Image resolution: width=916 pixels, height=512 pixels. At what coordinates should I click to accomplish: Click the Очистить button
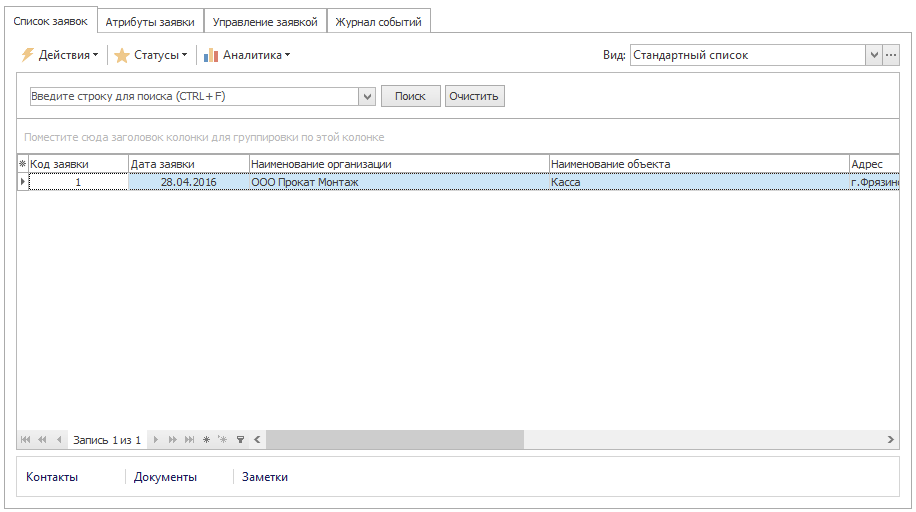pyautogui.click(x=474, y=96)
